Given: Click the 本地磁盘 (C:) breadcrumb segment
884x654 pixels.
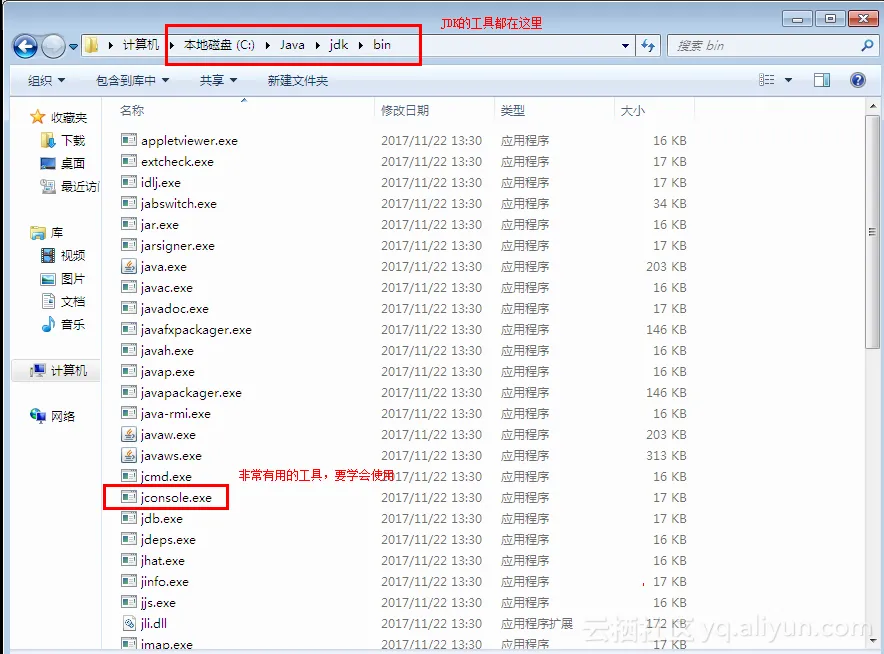Looking at the screenshot, I should (219, 45).
